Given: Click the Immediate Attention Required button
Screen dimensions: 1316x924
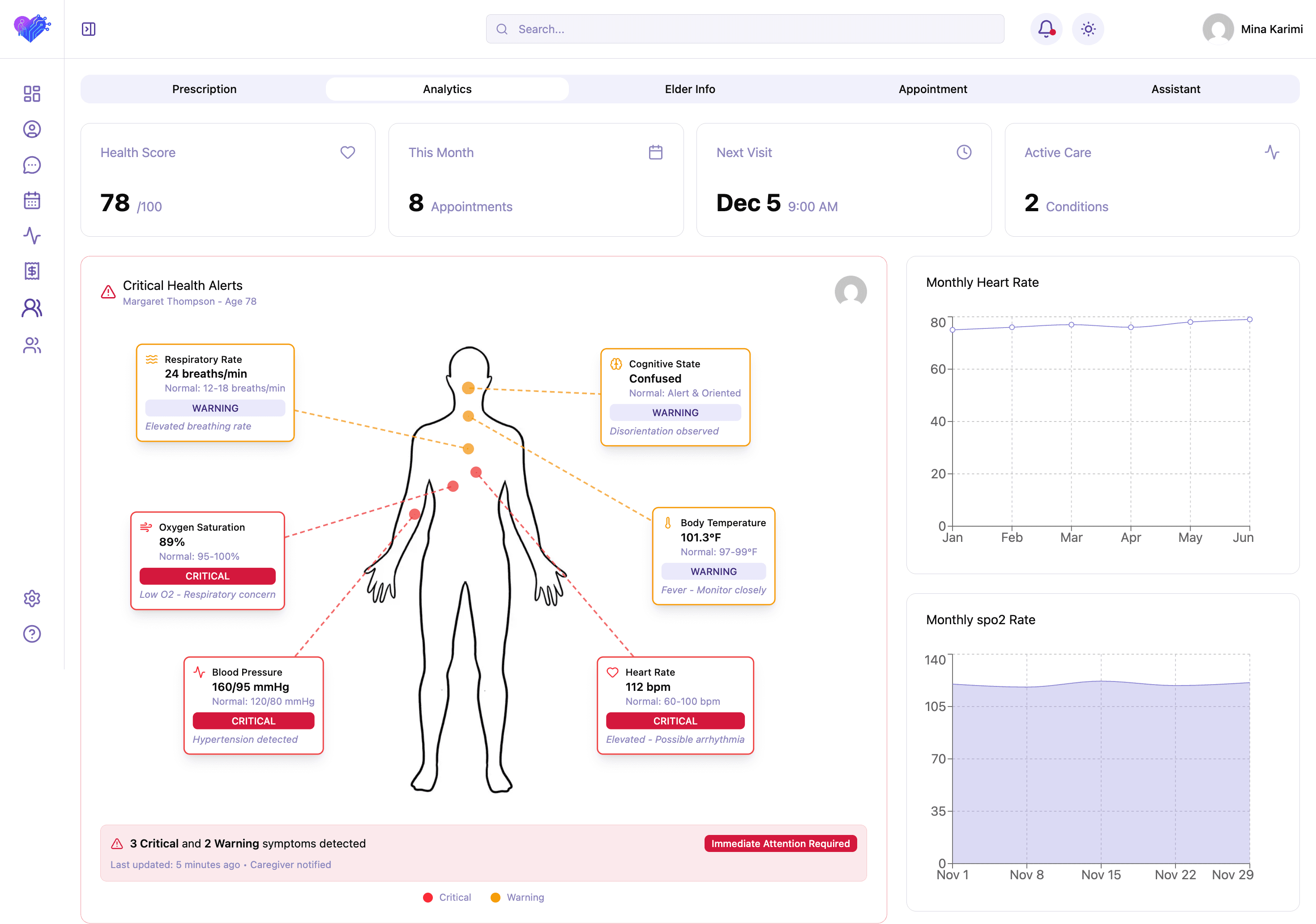Looking at the screenshot, I should 781,844.
